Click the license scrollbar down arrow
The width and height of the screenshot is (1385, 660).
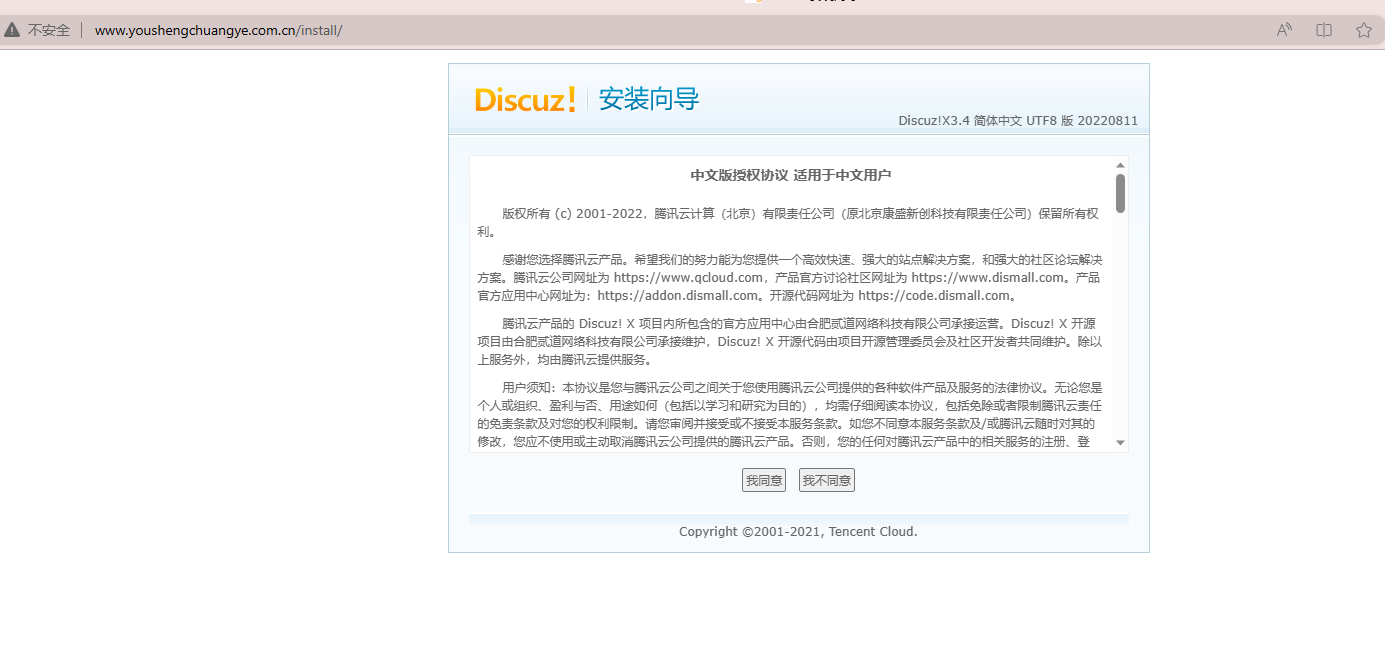coord(1120,442)
